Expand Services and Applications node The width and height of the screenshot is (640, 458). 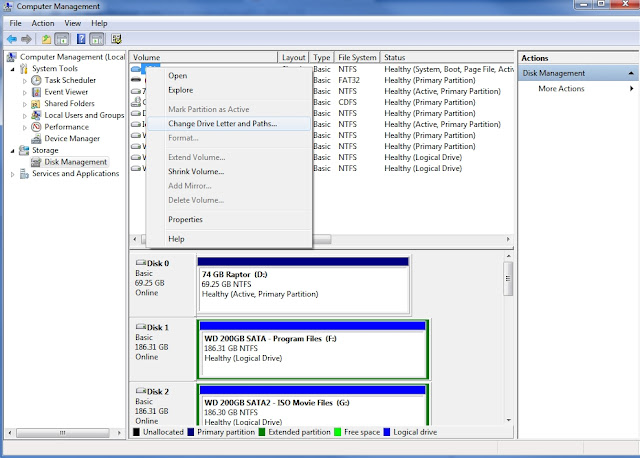pyautogui.click(x=13, y=174)
